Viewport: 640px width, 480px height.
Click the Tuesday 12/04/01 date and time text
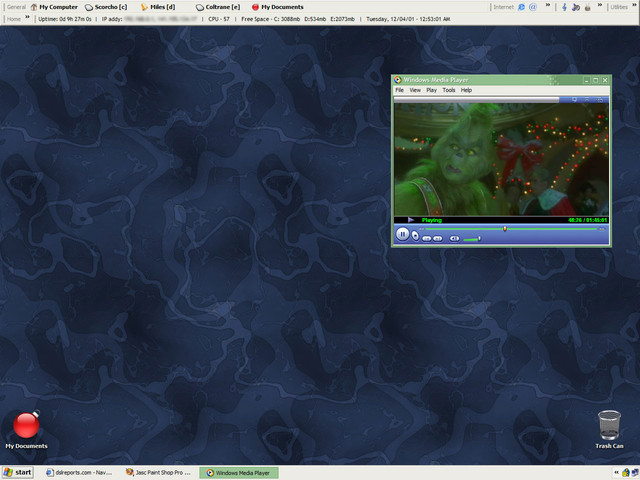pos(408,19)
